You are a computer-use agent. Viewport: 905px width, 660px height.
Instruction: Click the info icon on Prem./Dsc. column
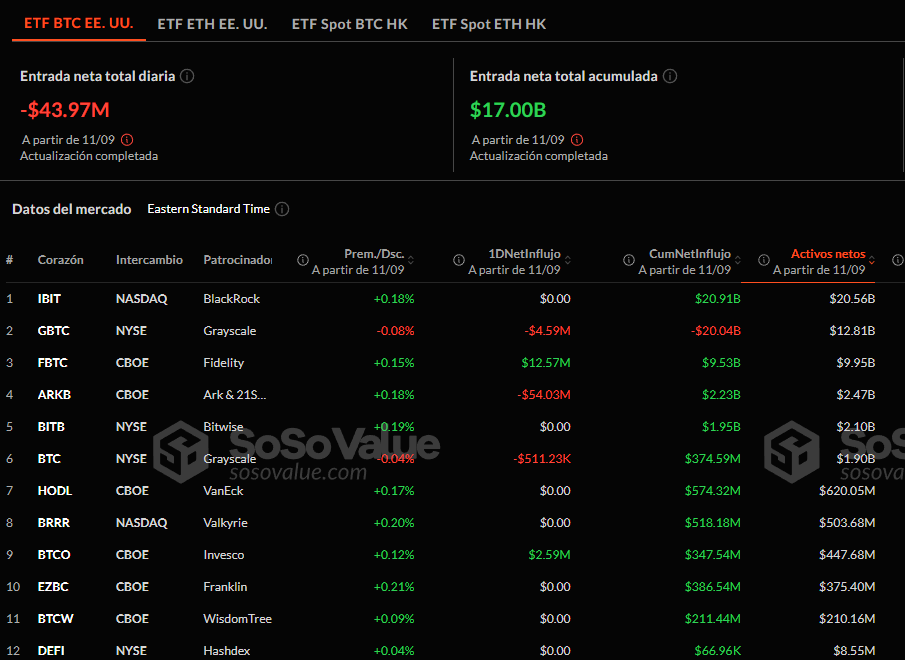tap(301, 260)
